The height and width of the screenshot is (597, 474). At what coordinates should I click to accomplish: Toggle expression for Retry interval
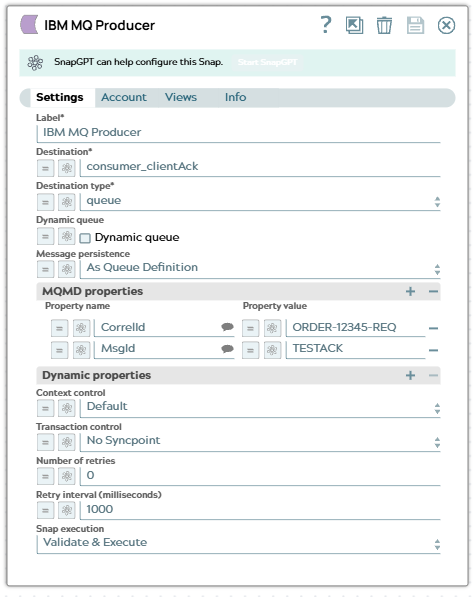[45, 510]
